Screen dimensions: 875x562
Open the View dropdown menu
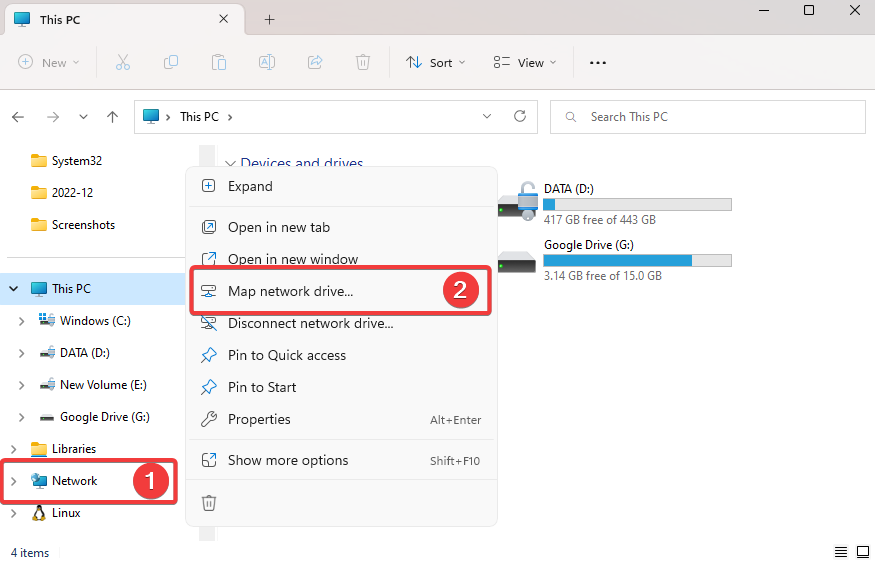(x=523, y=62)
